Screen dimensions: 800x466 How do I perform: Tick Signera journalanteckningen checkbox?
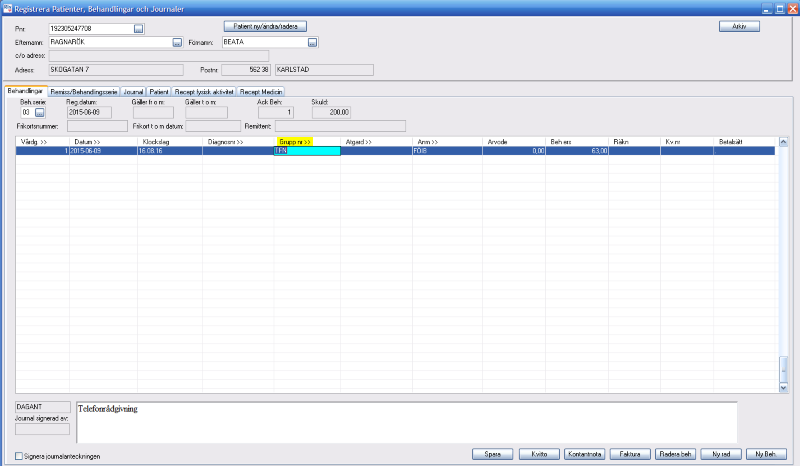click(19, 456)
